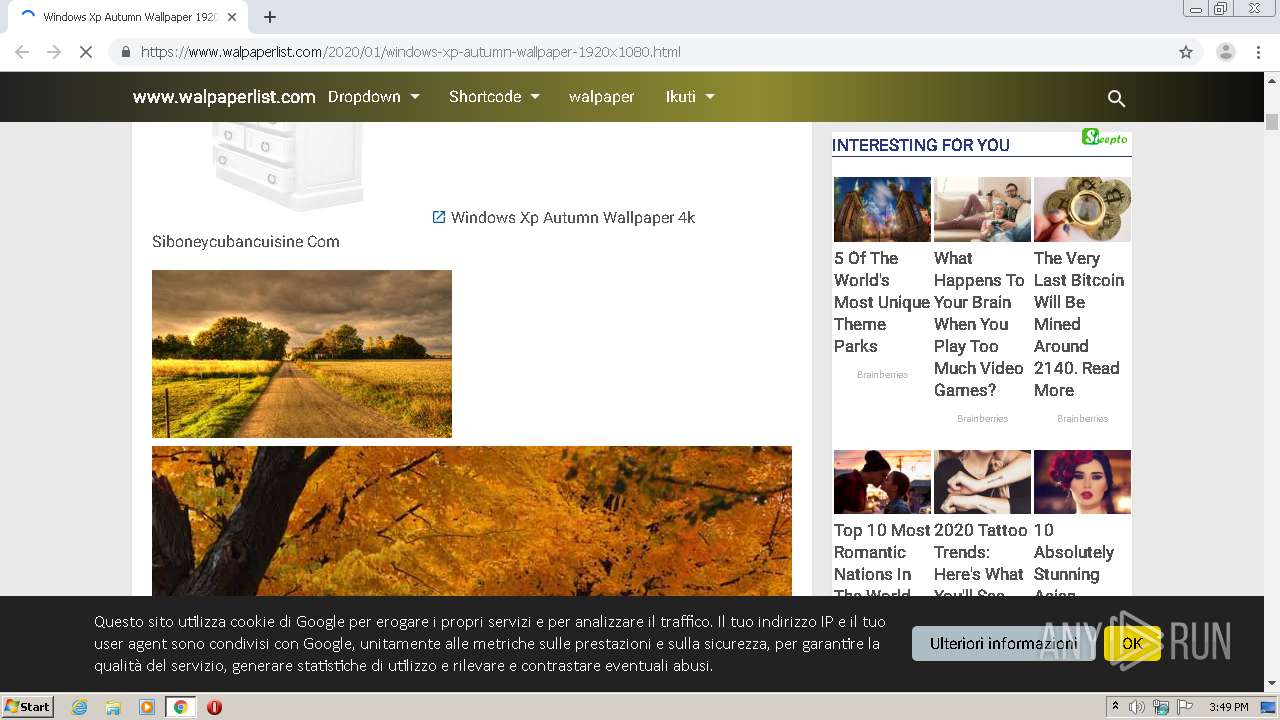
Task: Click the clock showing 3:49 PM
Action: 1228,707
